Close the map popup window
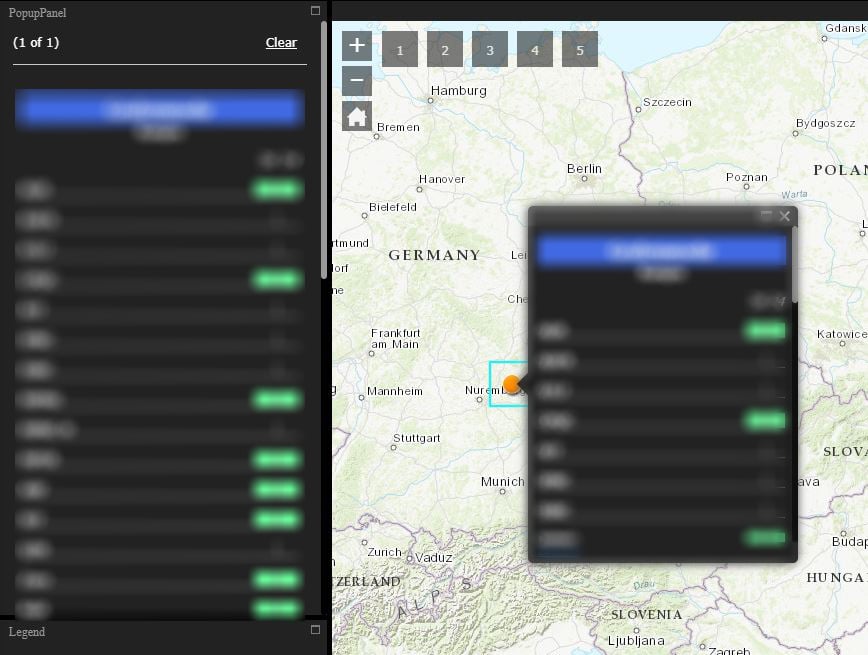Image resolution: width=868 pixels, height=655 pixels. coord(784,216)
